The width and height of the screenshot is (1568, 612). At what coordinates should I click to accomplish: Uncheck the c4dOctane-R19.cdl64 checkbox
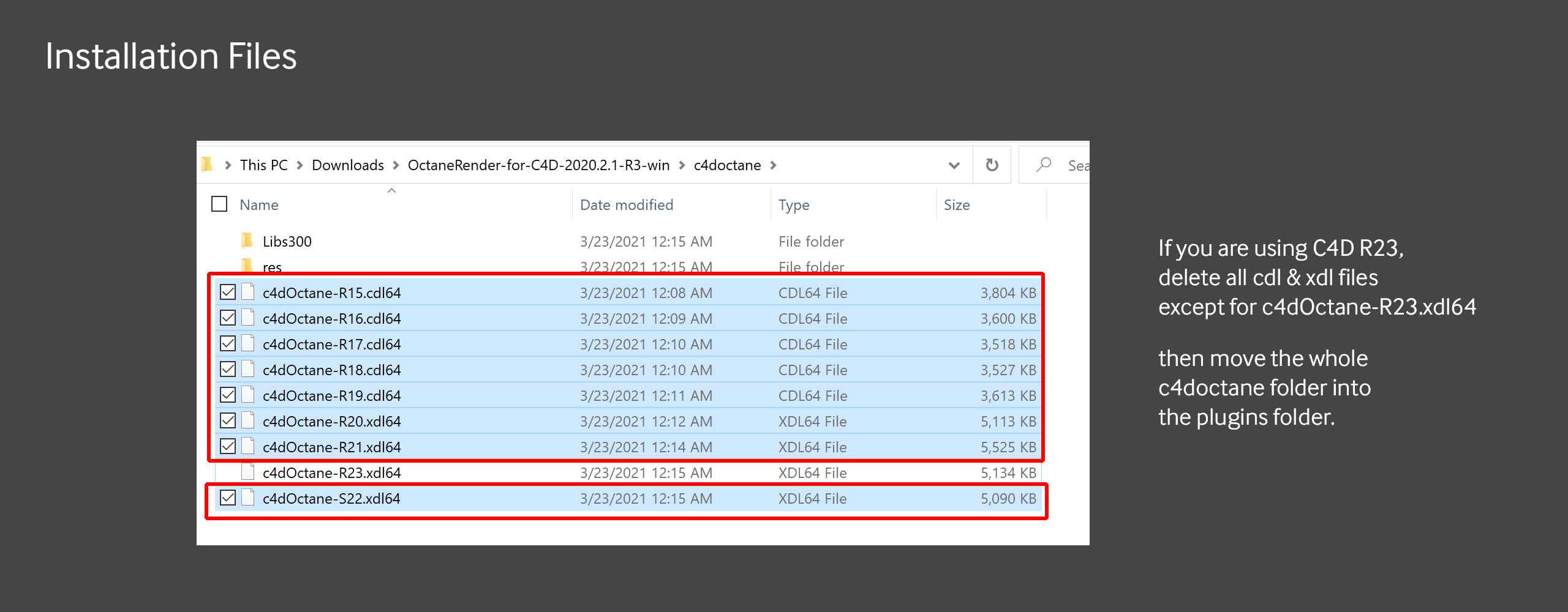pyautogui.click(x=228, y=395)
